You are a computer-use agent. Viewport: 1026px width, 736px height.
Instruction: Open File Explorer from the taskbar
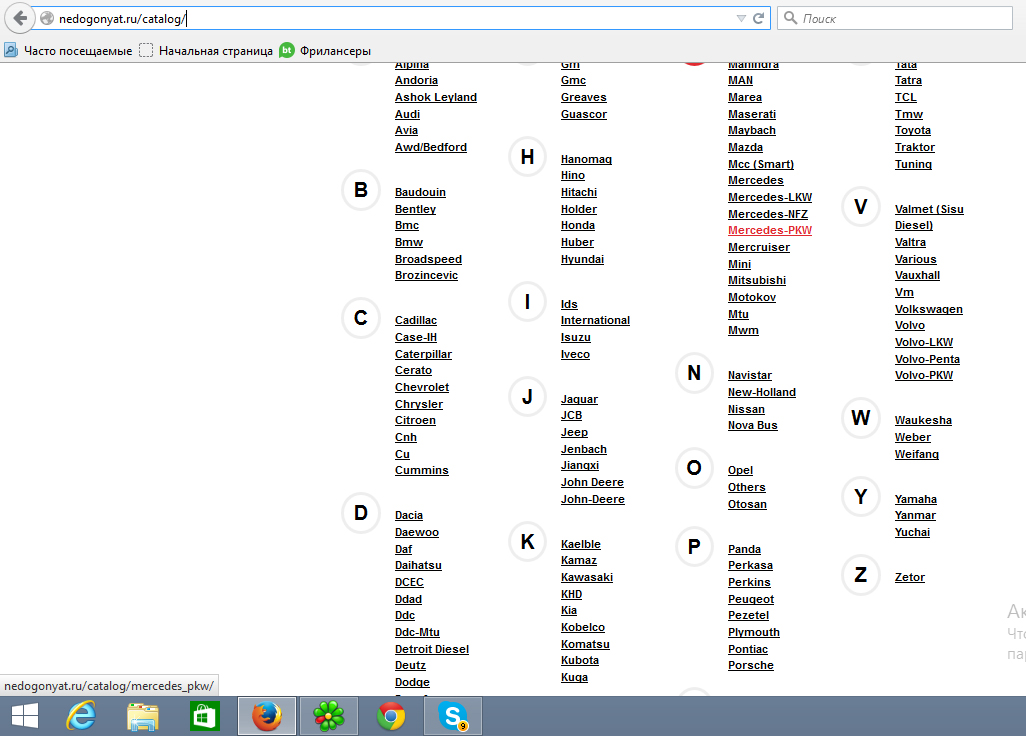(x=143, y=716)
